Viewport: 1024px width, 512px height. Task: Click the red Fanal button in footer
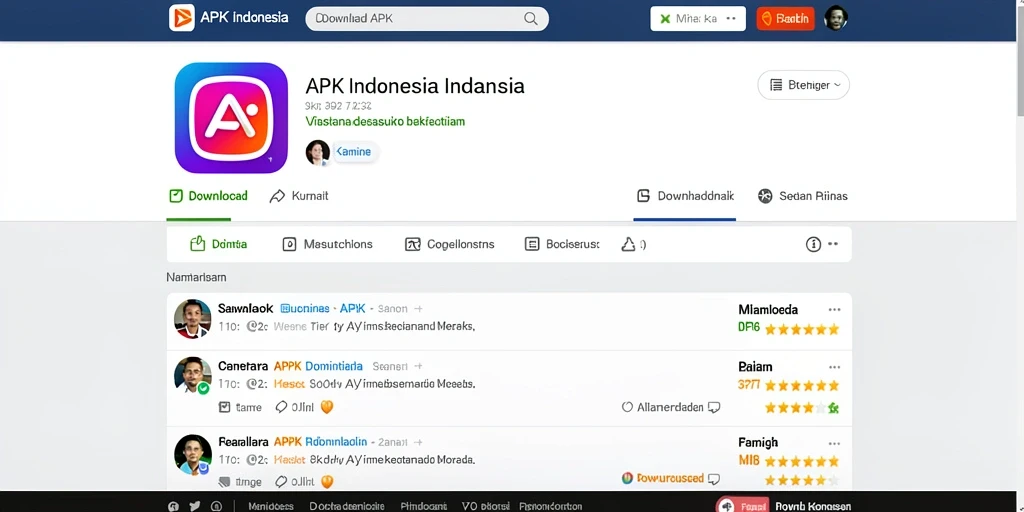click(742, 505)
